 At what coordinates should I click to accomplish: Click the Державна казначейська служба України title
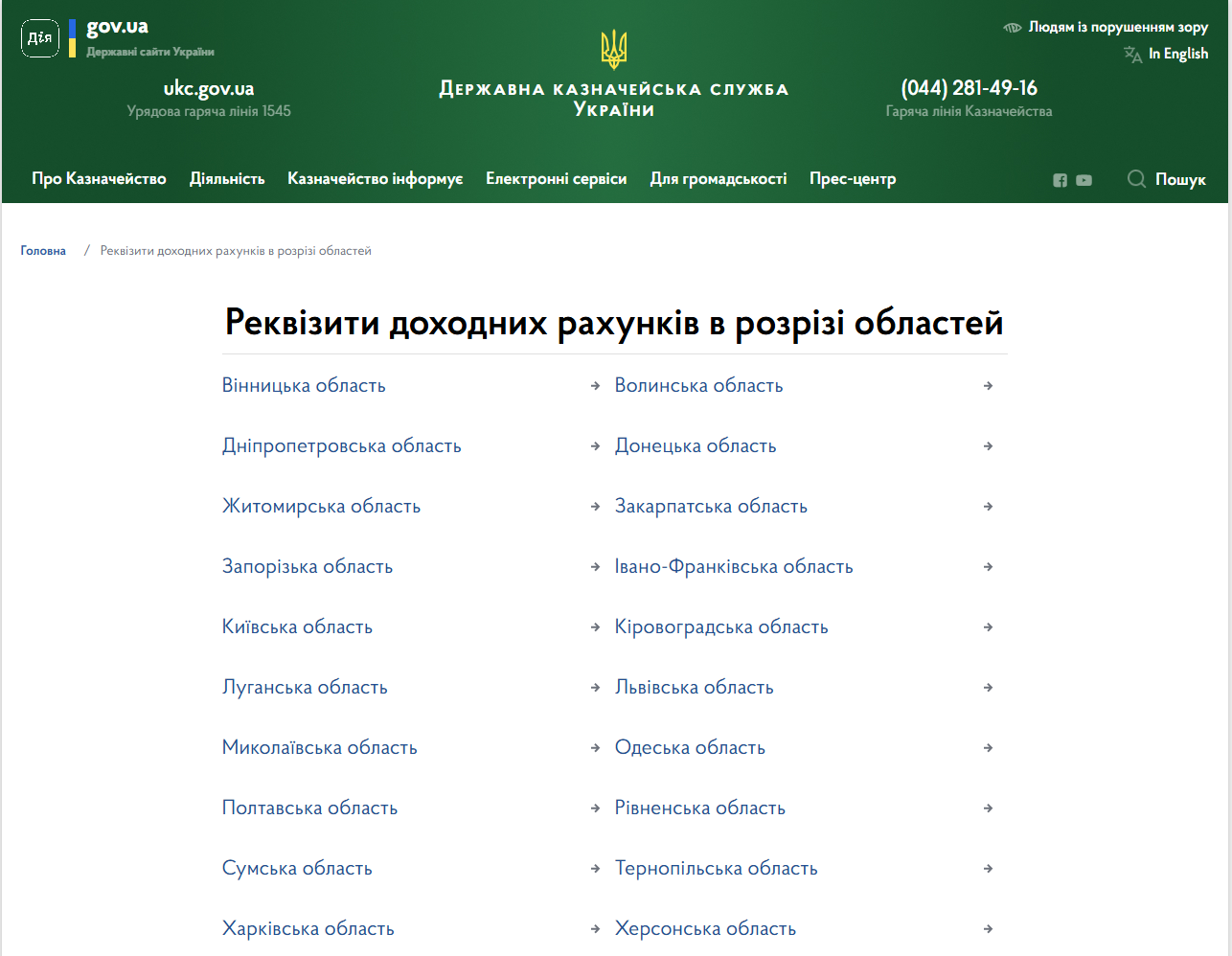point(614,100)
